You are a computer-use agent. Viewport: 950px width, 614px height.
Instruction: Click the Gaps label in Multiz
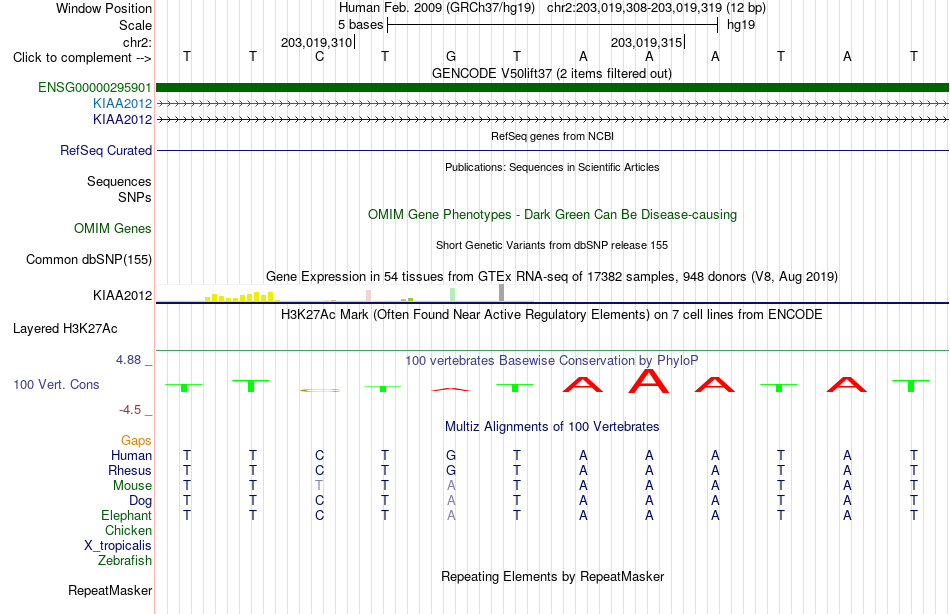coord(136,441)
